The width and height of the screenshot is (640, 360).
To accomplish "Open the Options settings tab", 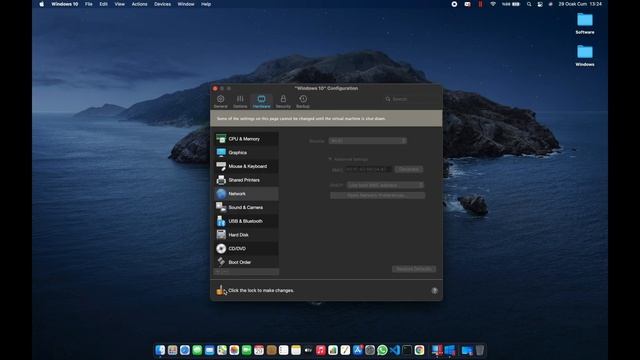I will (240, 101).
